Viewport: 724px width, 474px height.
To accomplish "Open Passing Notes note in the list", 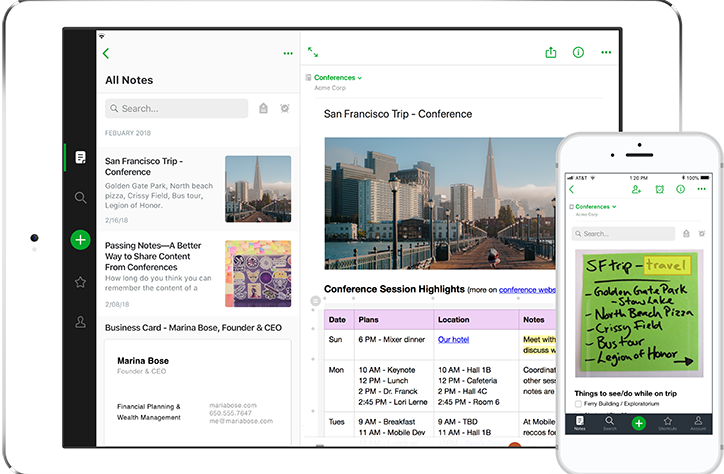I will pos(198,274).
